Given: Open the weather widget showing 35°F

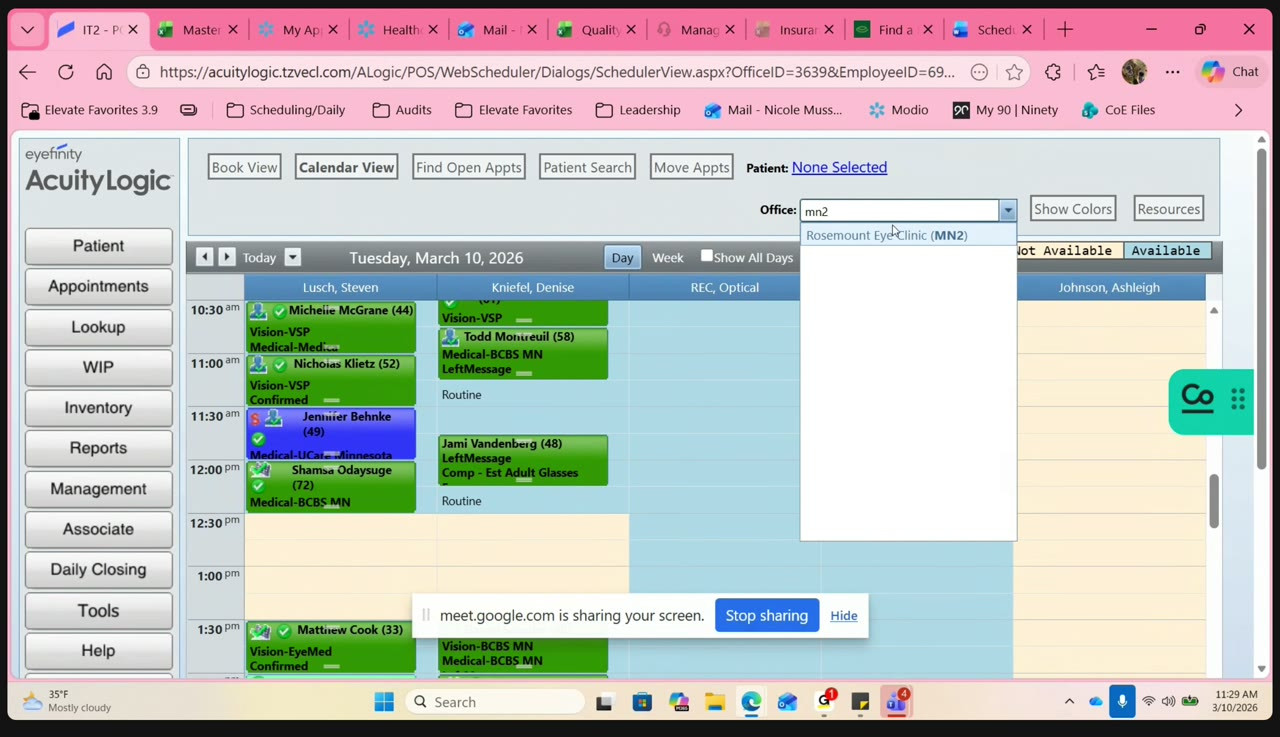Looking at the screenshot, I should tap(68, 701).
